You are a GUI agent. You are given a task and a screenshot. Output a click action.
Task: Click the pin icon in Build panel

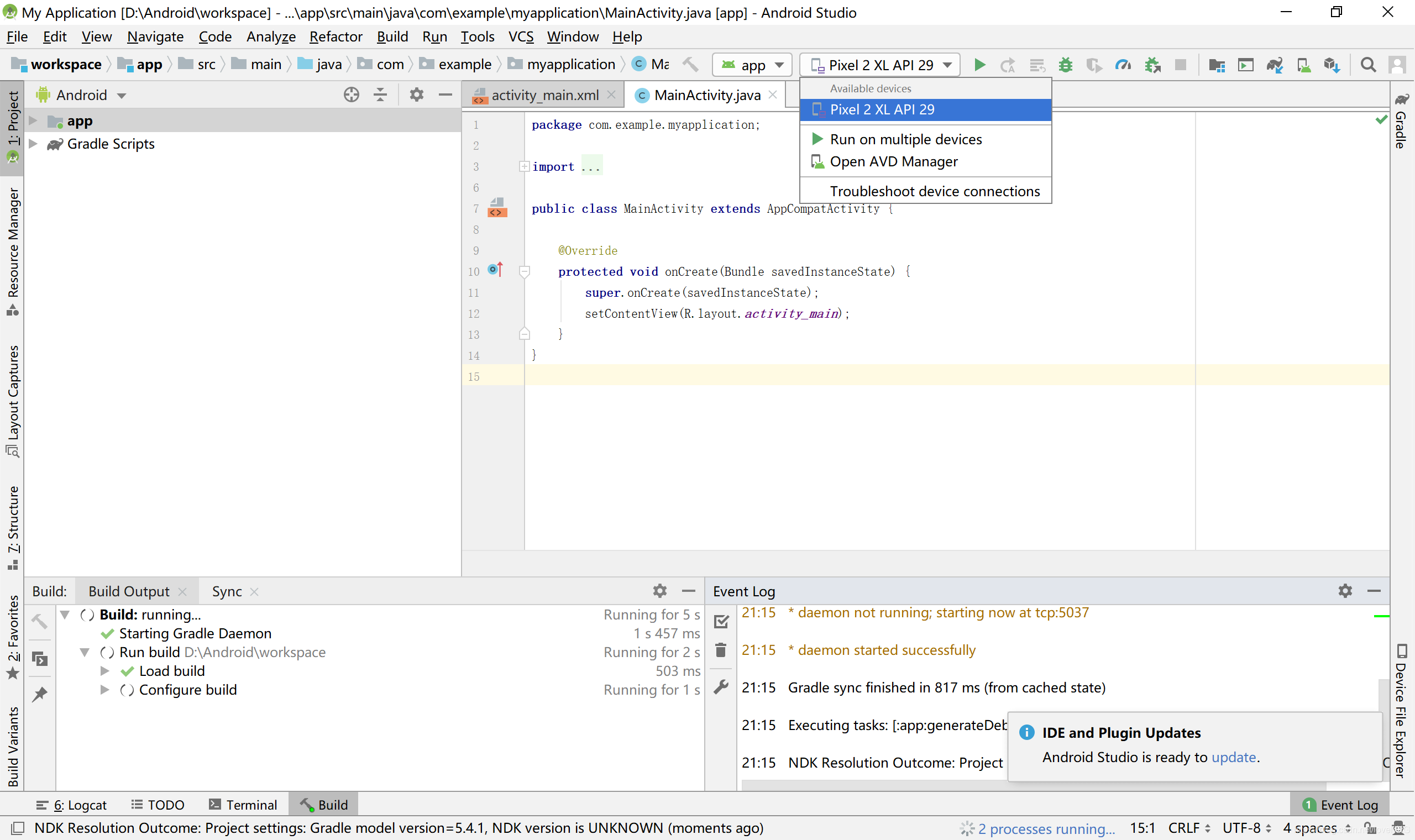40,694
